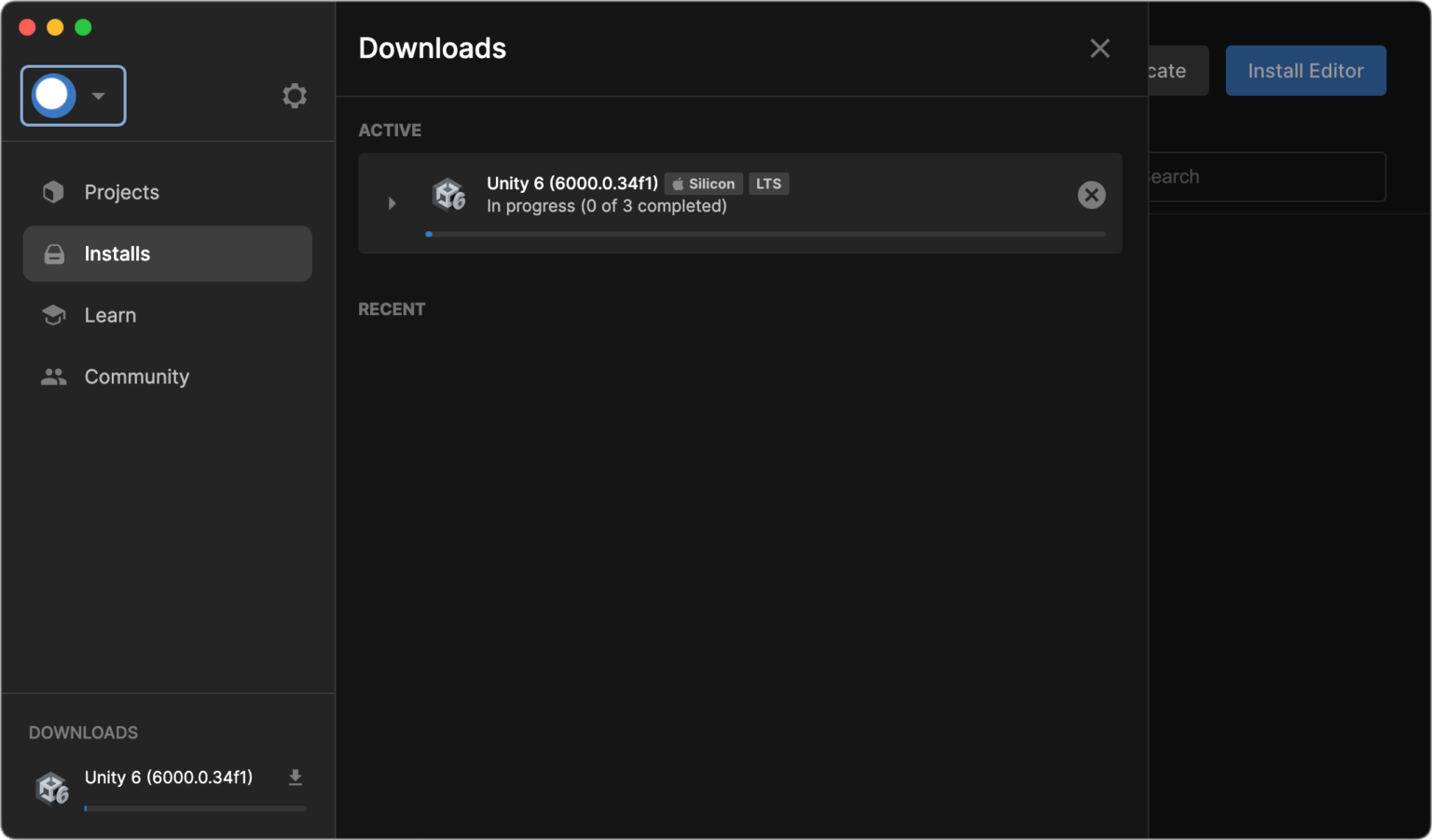This screenshot has height=840, width=1432.
Task: Switch to the Installs tab
Action: [117, 253]
